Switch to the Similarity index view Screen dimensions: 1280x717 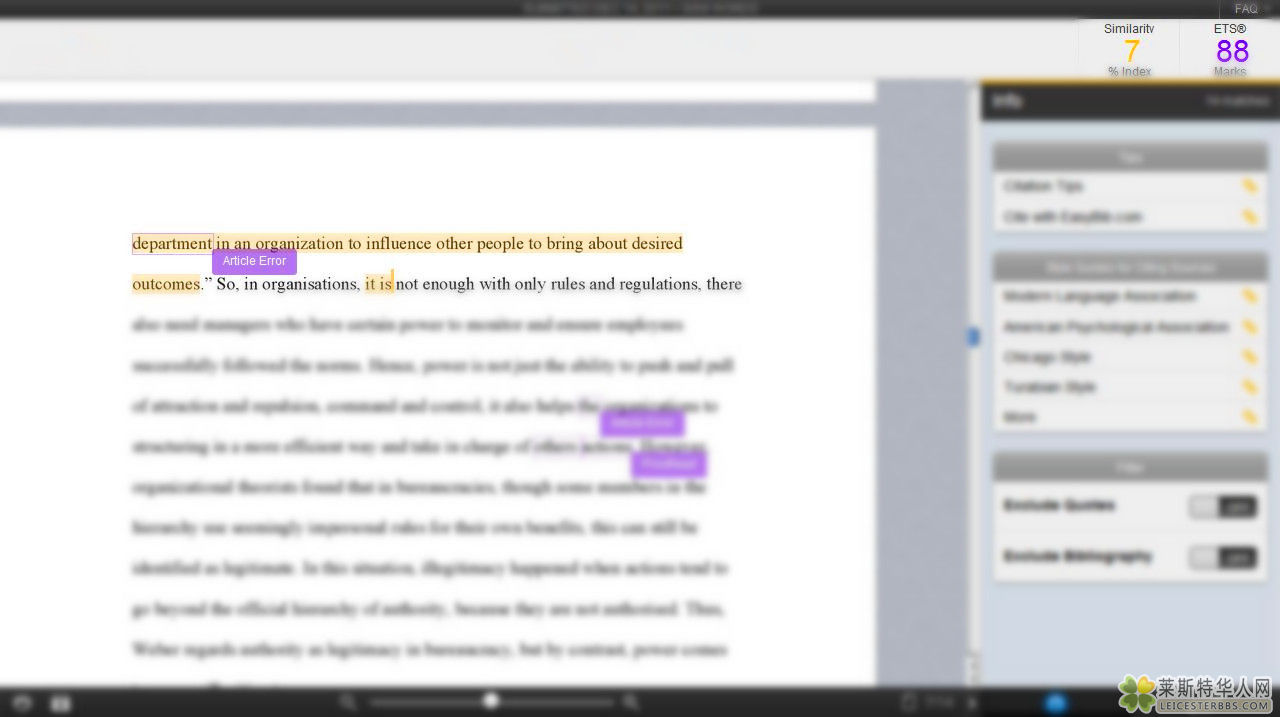(1130, 50)
